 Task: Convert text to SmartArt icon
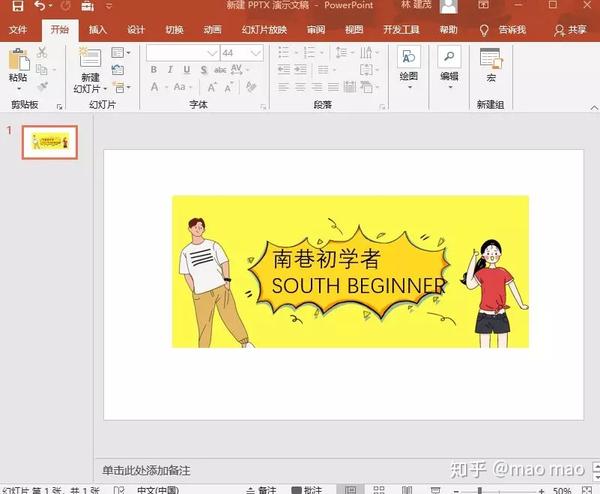[x=367, y=87]
